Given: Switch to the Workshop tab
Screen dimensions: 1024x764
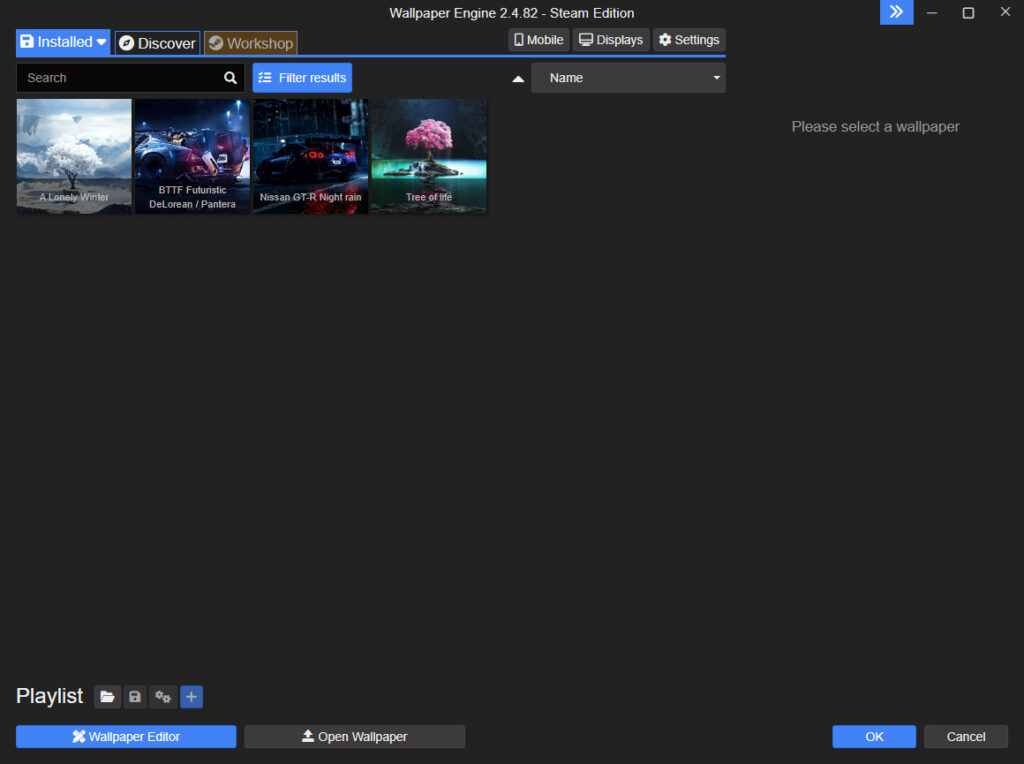Looking at the screenshot, I should pyautogui.click(x=251, y=43).
